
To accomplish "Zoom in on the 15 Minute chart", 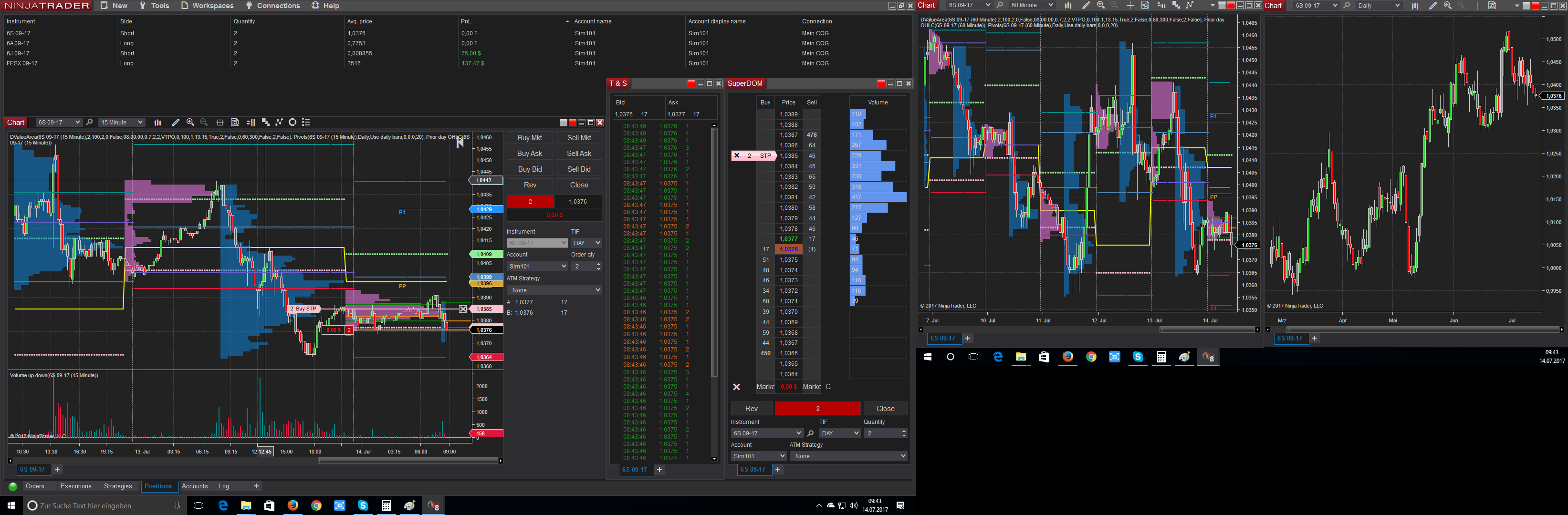I will pyautogui.click(x=190, y=122).
